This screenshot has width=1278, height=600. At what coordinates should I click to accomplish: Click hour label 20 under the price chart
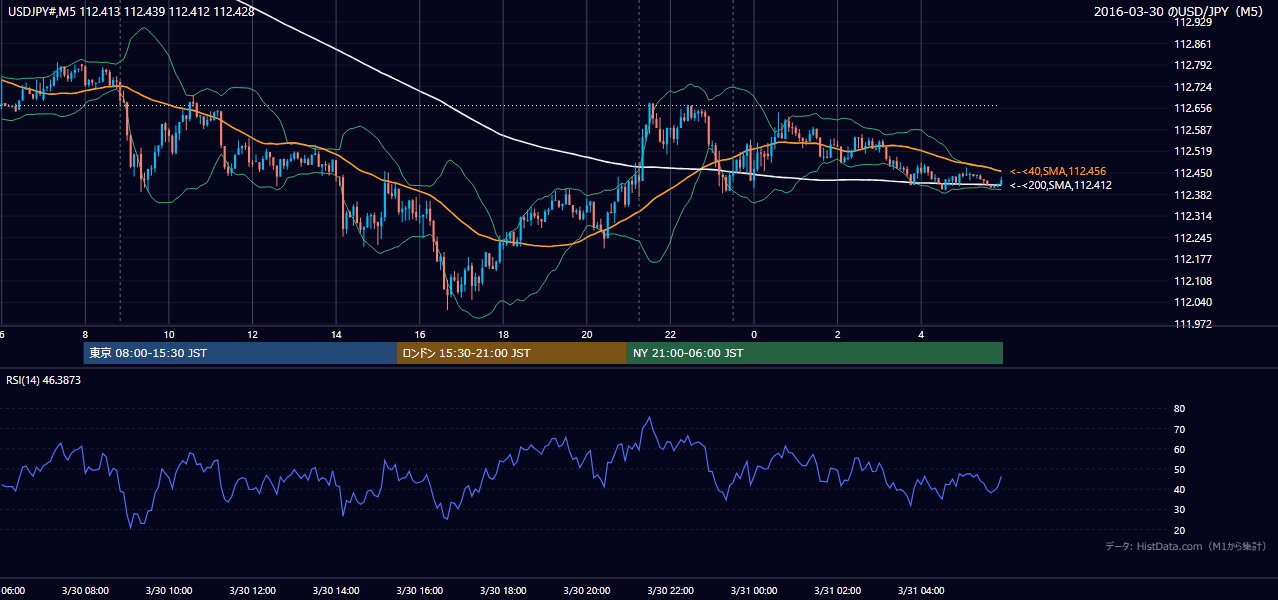587,334
